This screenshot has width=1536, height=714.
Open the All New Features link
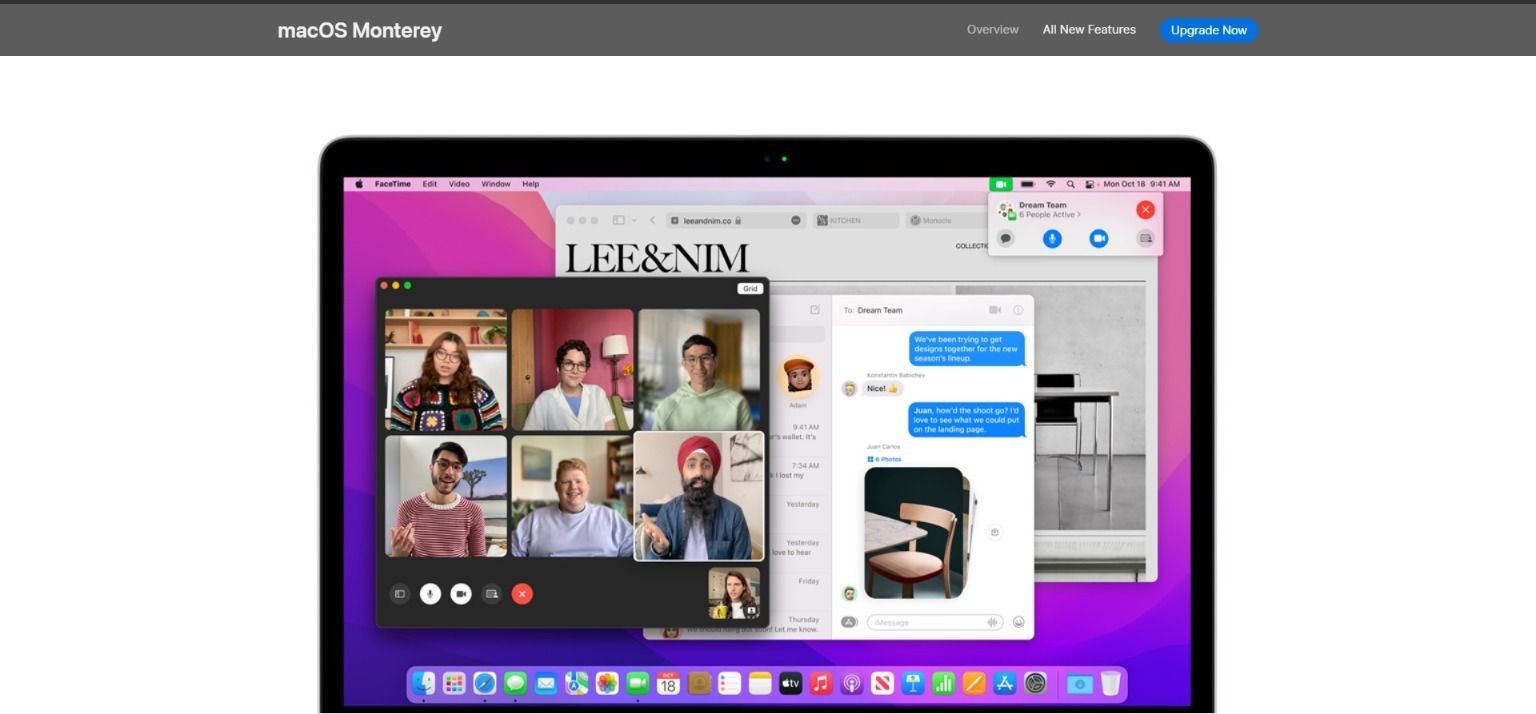[x=1089, y=30]
